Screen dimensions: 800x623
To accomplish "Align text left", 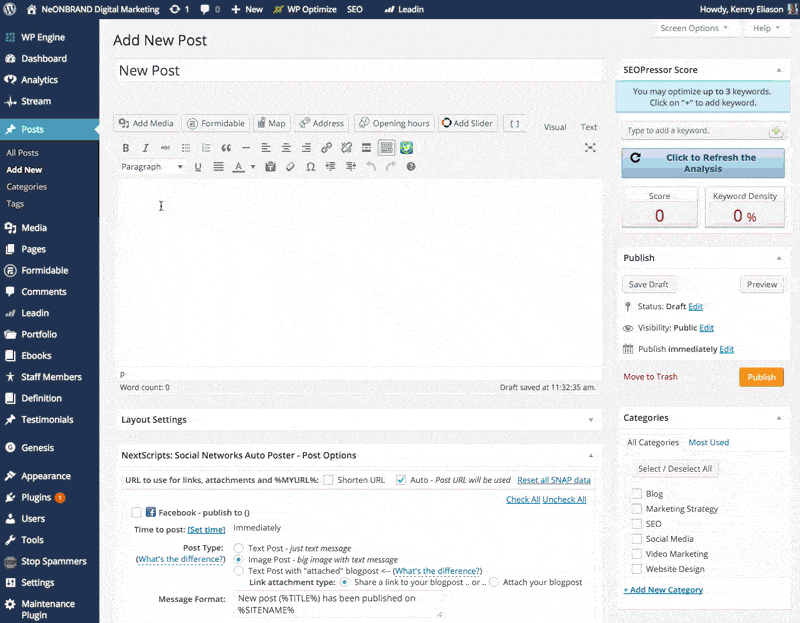I will (x=266, y=148).
